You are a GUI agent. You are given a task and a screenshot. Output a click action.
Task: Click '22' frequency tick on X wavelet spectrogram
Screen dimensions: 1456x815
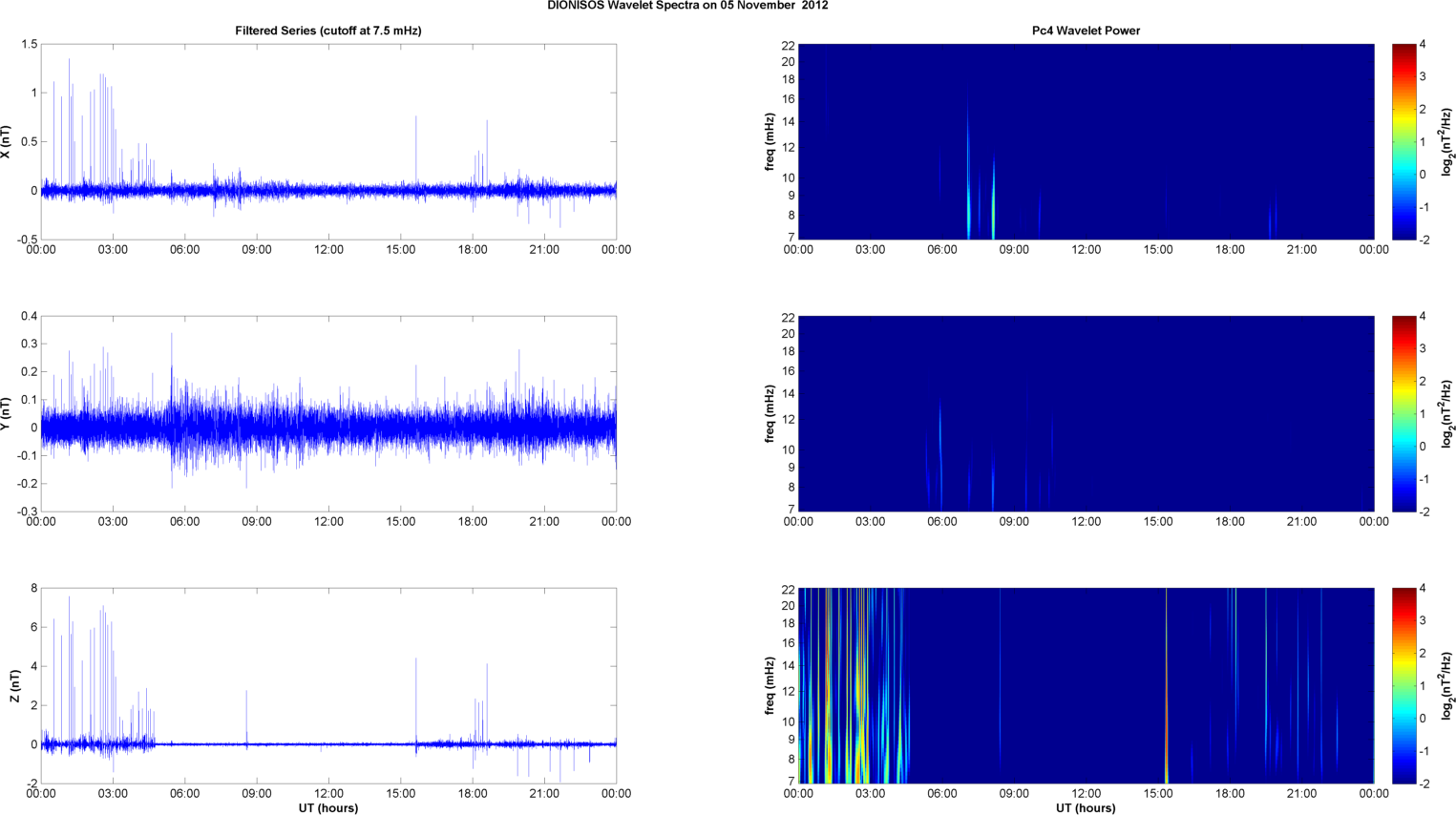789,46
